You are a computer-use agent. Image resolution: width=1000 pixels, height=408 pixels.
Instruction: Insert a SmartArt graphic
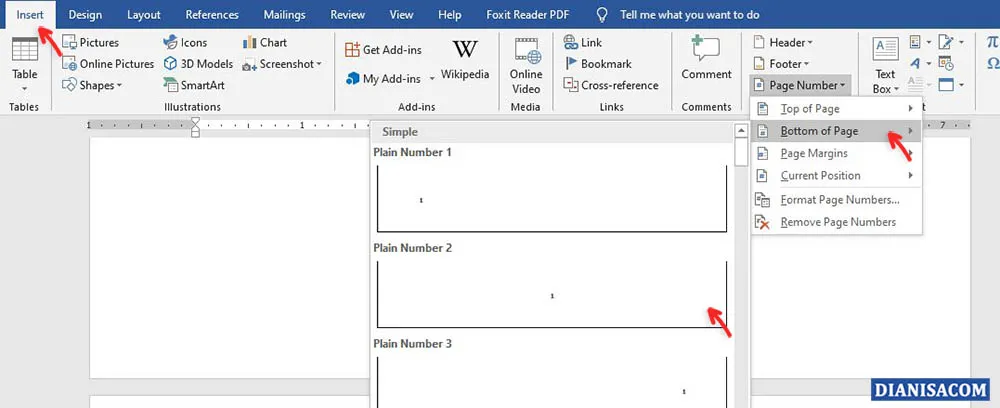tap(194, 85)
